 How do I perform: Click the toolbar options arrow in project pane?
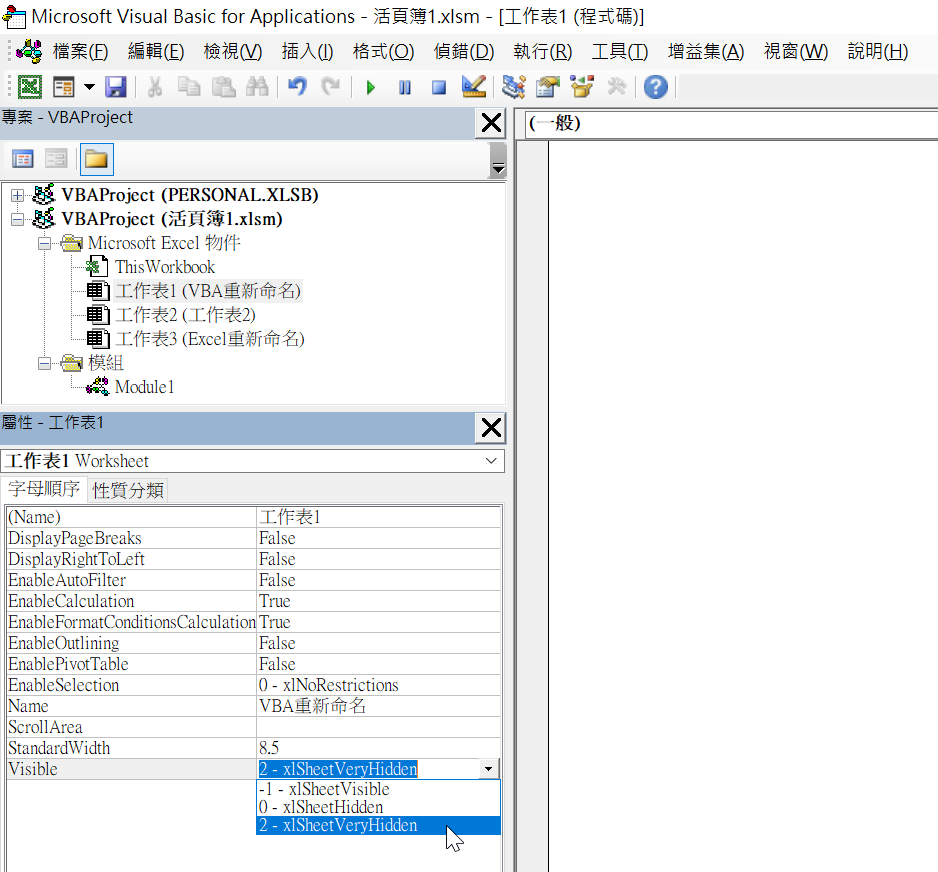(x=498, y=161)
